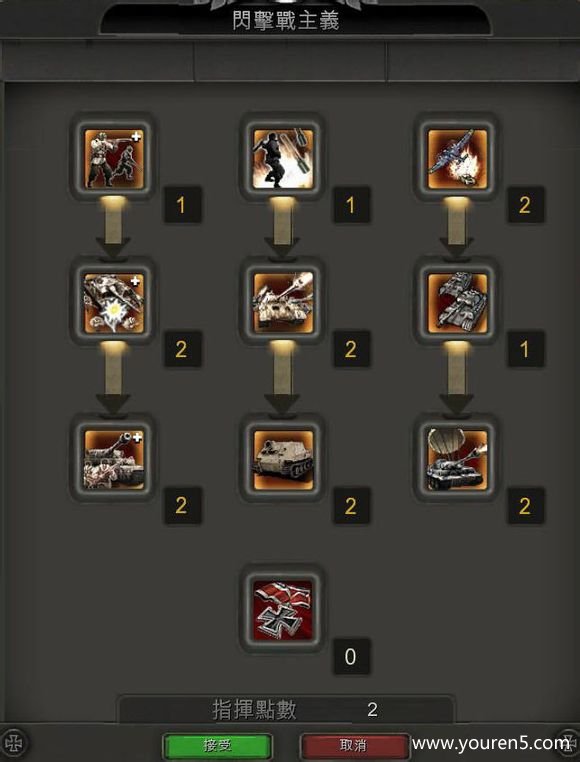The height and width of the screenshot is (762, 580).
Task: Select the parachute-dropped Tiger tank icon
Action: [457, 459]
